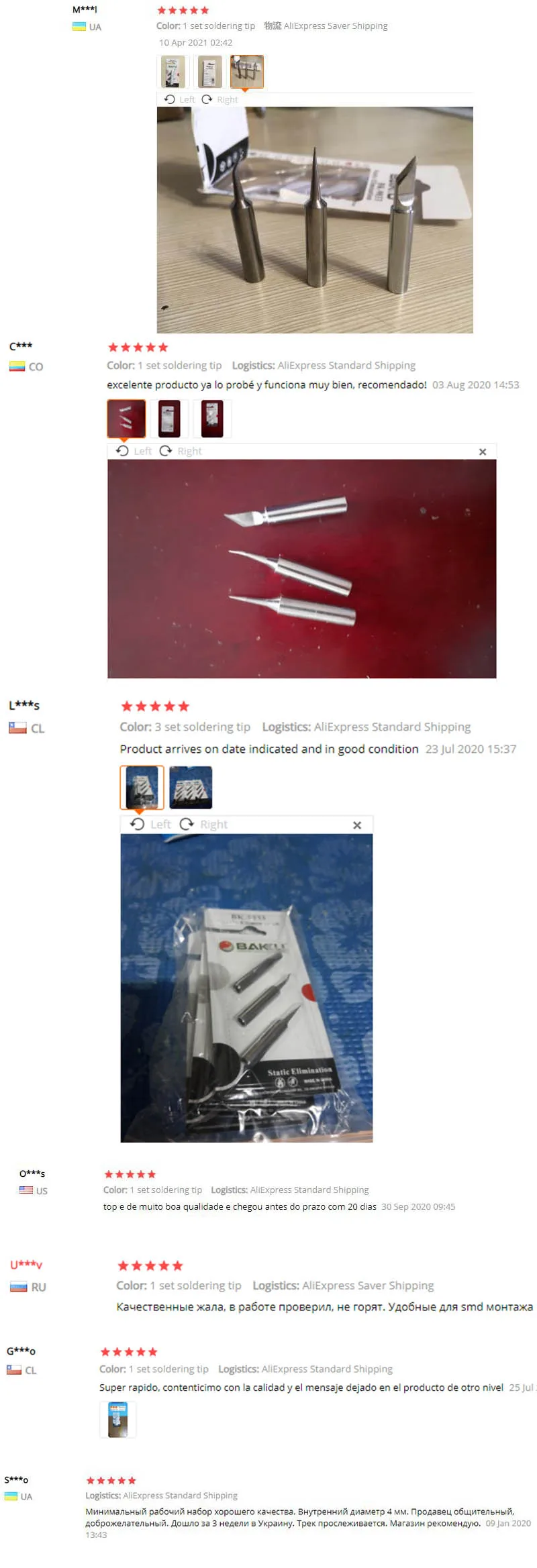Rotate M***l's review photo right

(x=219, y=99)
